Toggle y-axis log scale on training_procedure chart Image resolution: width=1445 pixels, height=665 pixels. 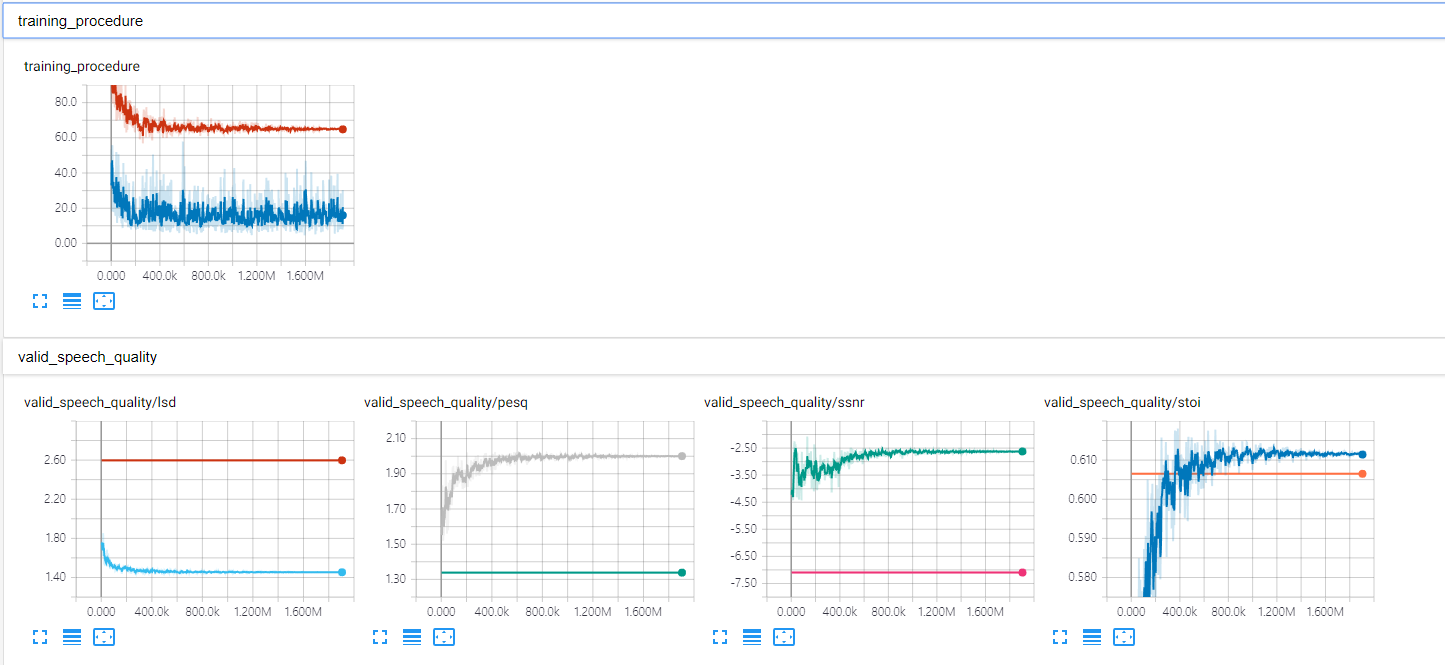[x=71, y=300]
